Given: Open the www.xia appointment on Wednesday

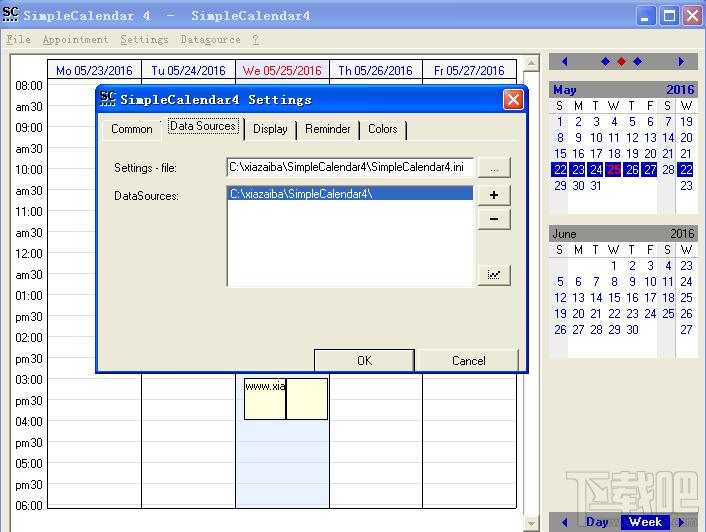Looking at the screenshot, I should point(265,399).
